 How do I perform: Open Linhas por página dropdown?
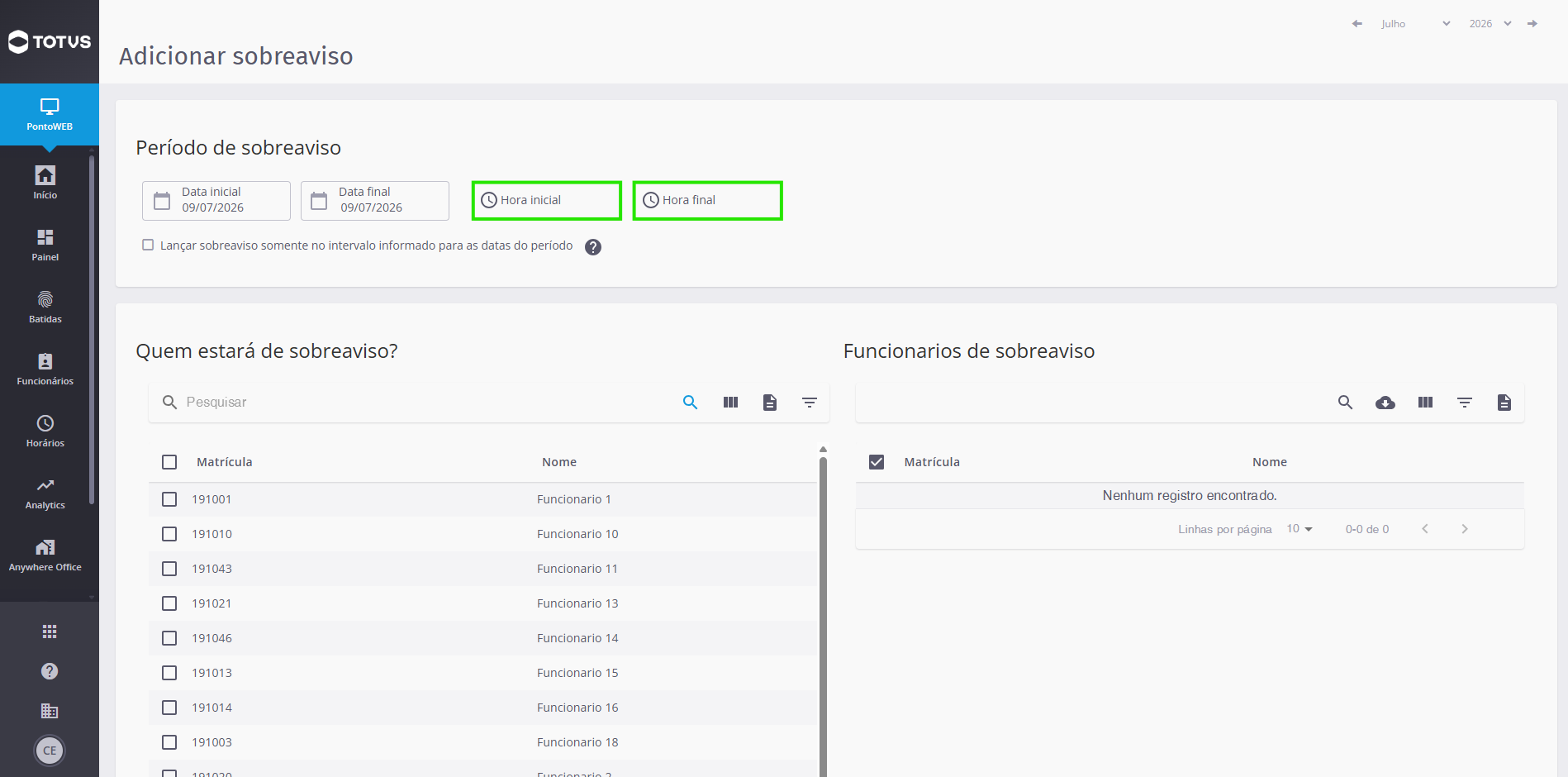pos(1300,529)
